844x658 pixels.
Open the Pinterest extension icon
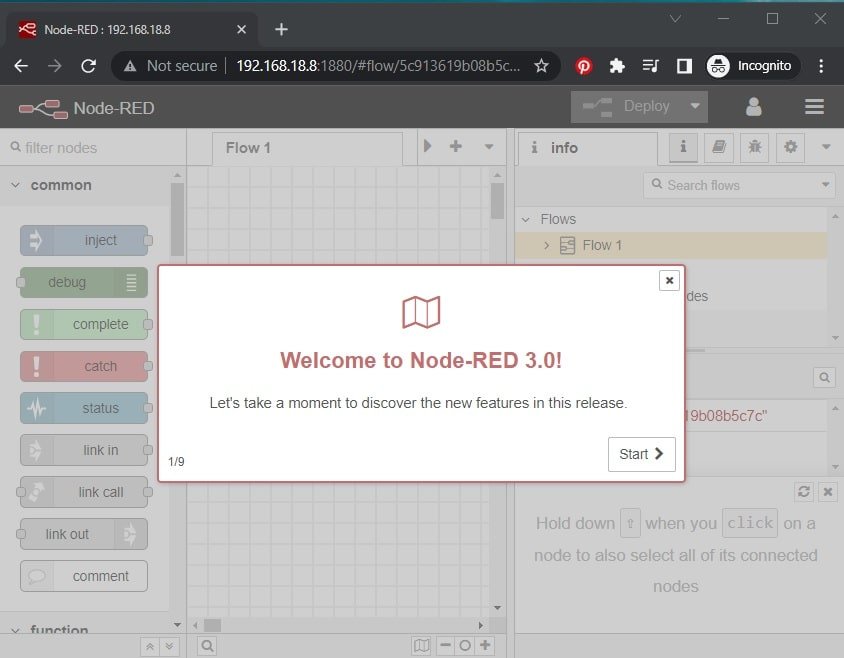coord(584,66)
